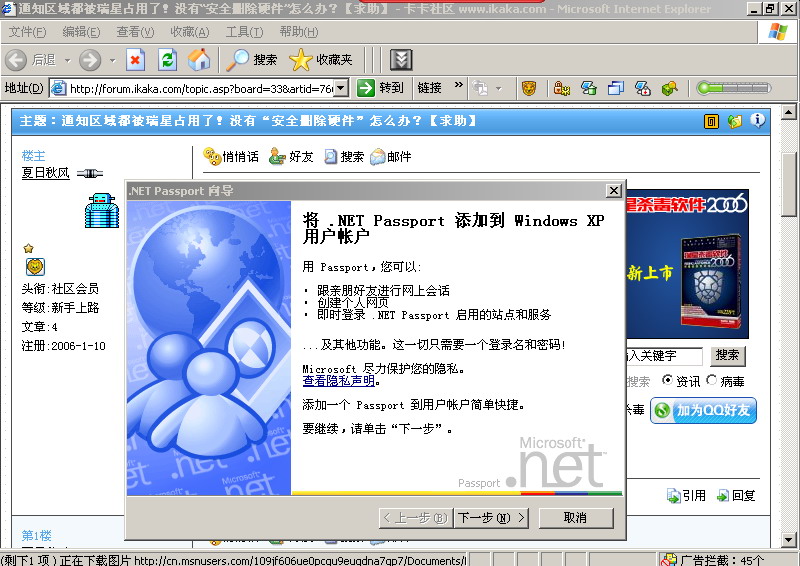Open the 帮助(H) menu

click(298, 32)
